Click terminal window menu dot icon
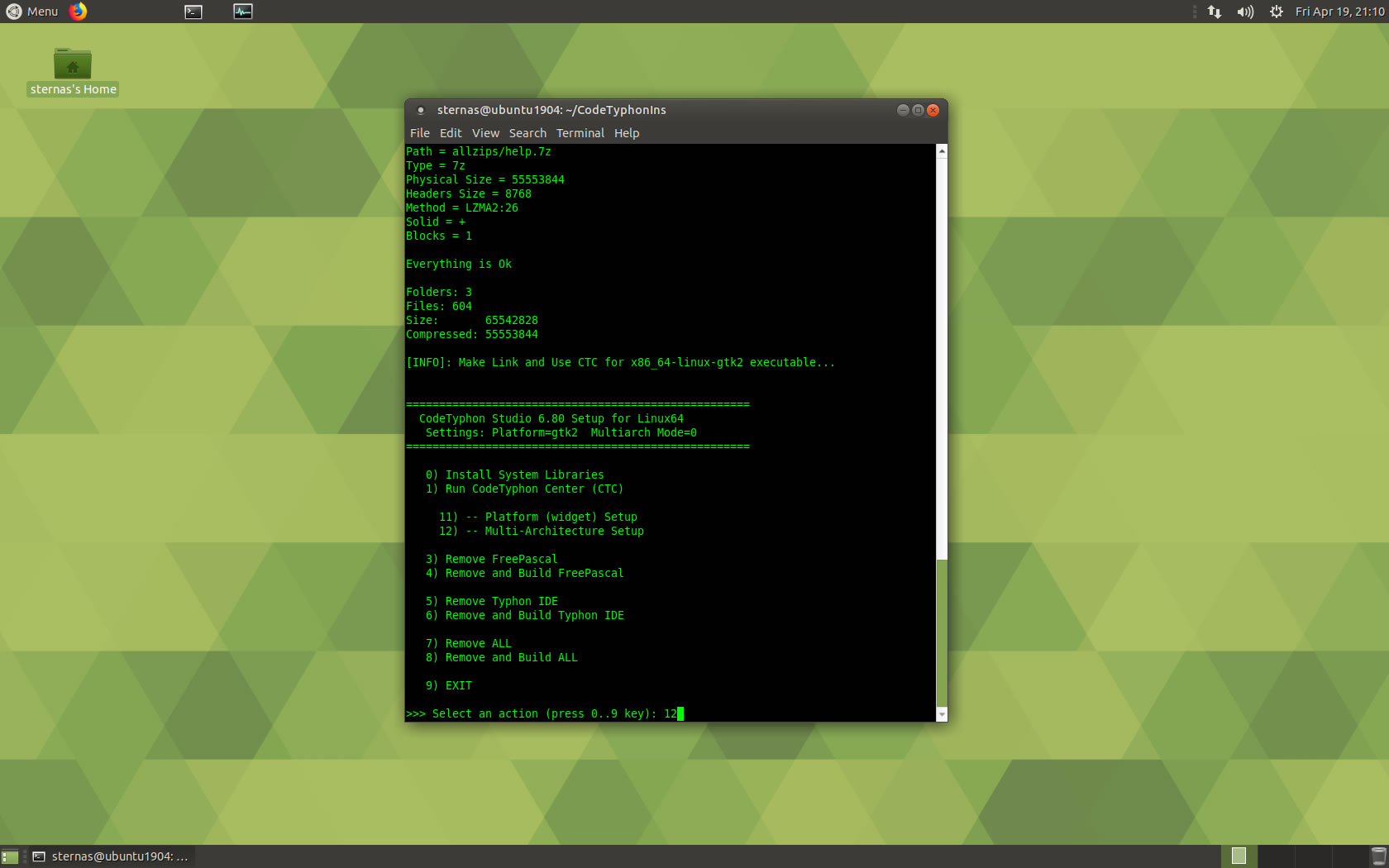1389x868 pixels. click(x=420, y=110)
